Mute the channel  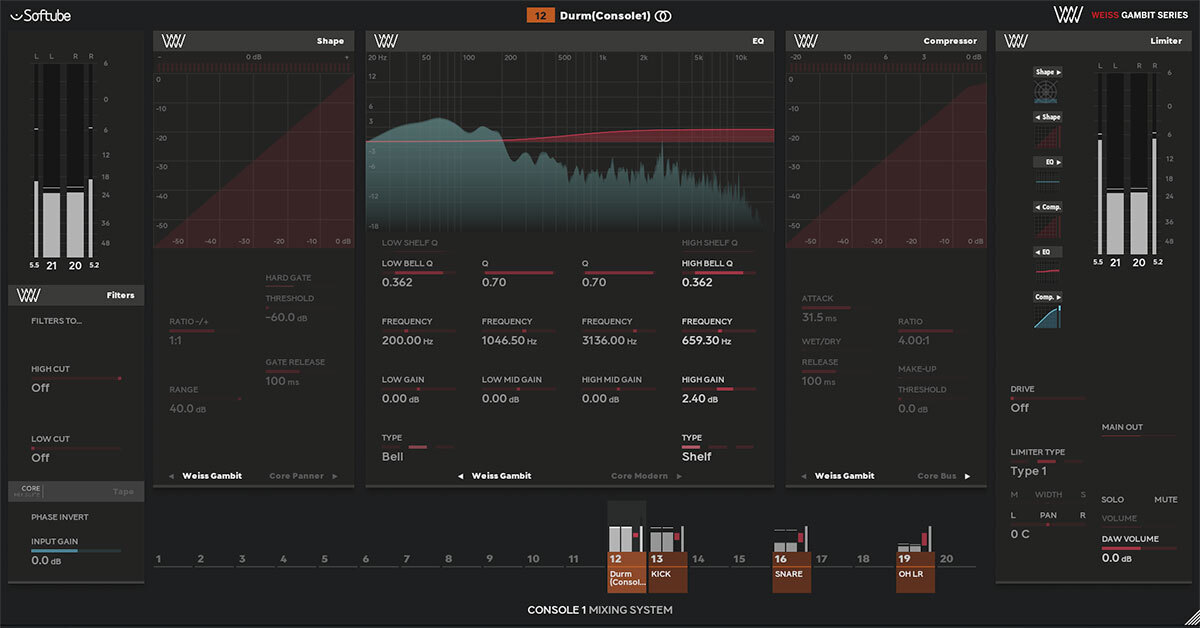pos(1166,498)
